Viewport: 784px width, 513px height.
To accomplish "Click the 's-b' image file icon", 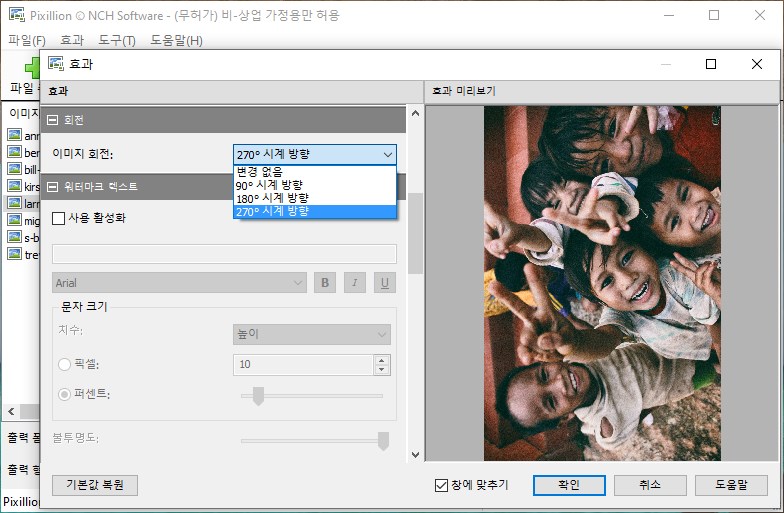I will click(14, 237).
